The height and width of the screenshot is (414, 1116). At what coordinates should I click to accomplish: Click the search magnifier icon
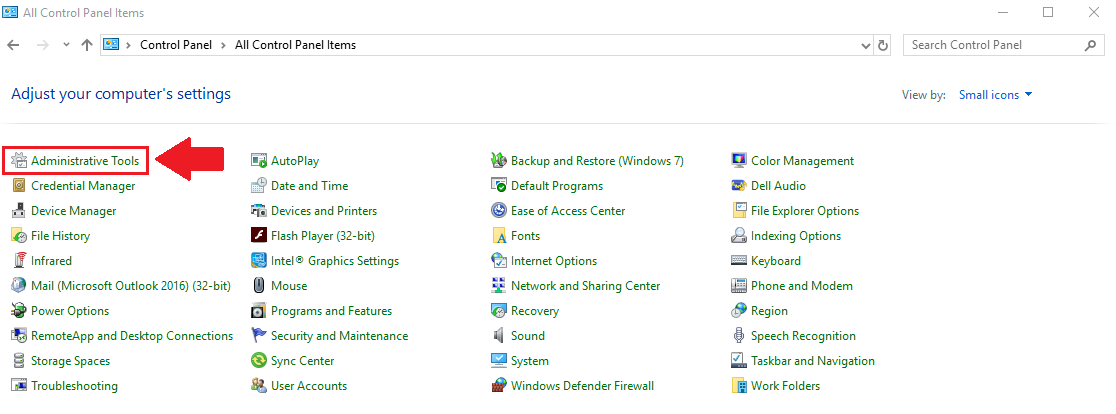tap(1090, 45)
